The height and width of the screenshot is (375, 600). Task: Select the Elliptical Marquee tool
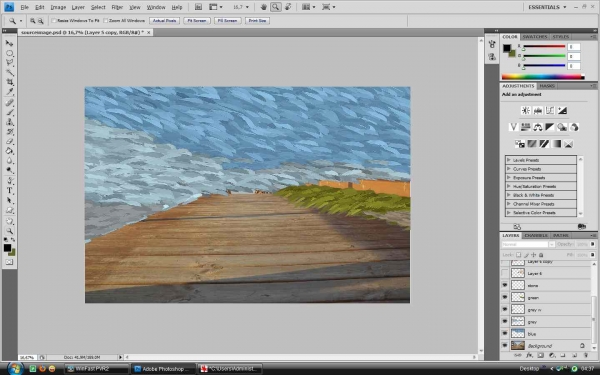9,53
